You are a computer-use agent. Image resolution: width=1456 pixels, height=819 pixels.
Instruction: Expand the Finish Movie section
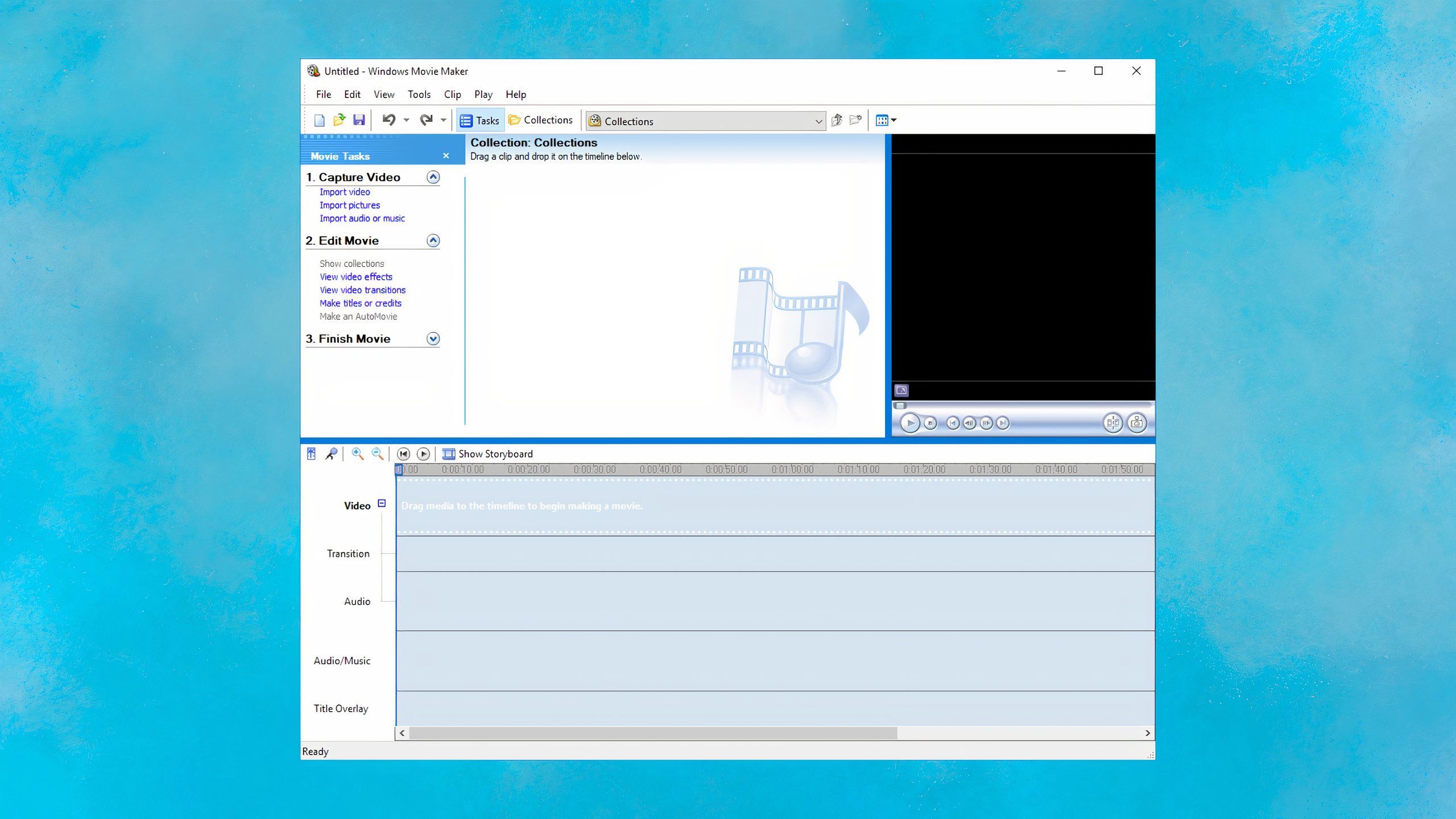(x=433, y=338)
